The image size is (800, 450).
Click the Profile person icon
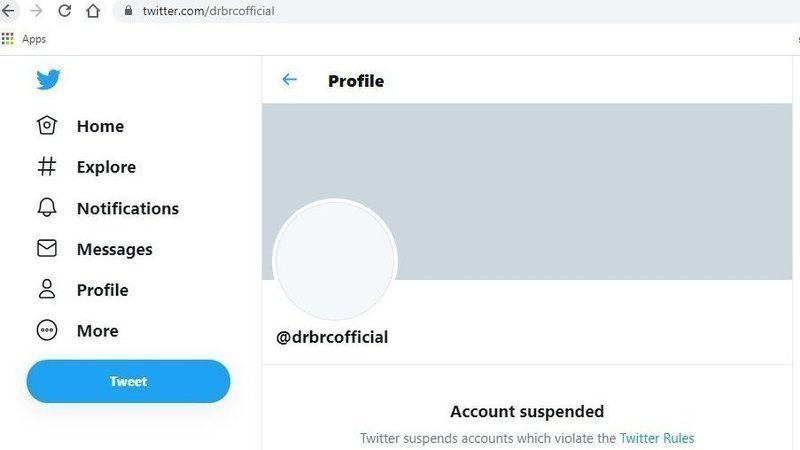tap(47, 290)
